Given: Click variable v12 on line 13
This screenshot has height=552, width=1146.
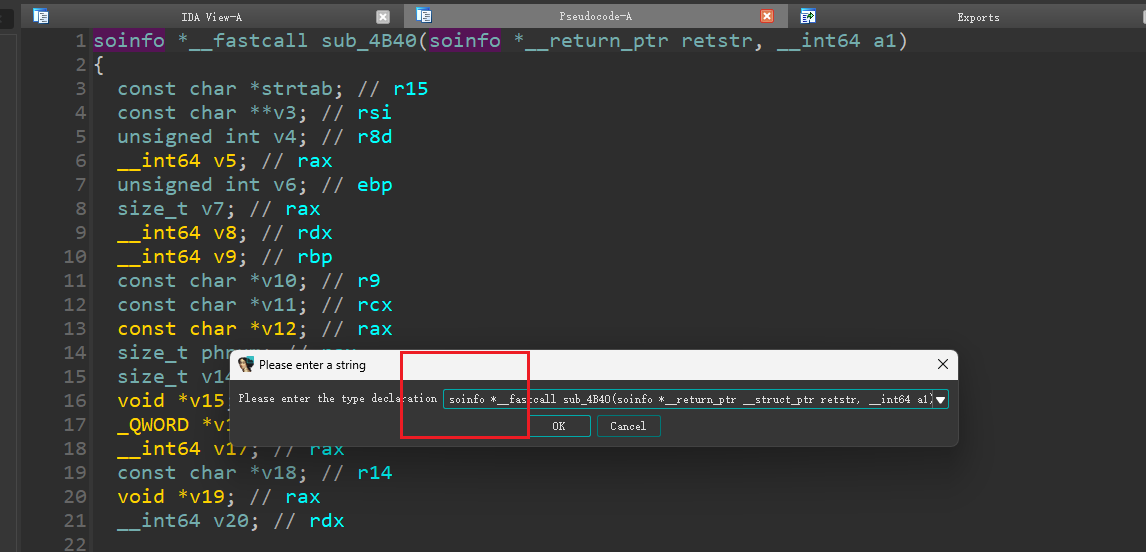Looking at the screenshot, I should point(279,328).
